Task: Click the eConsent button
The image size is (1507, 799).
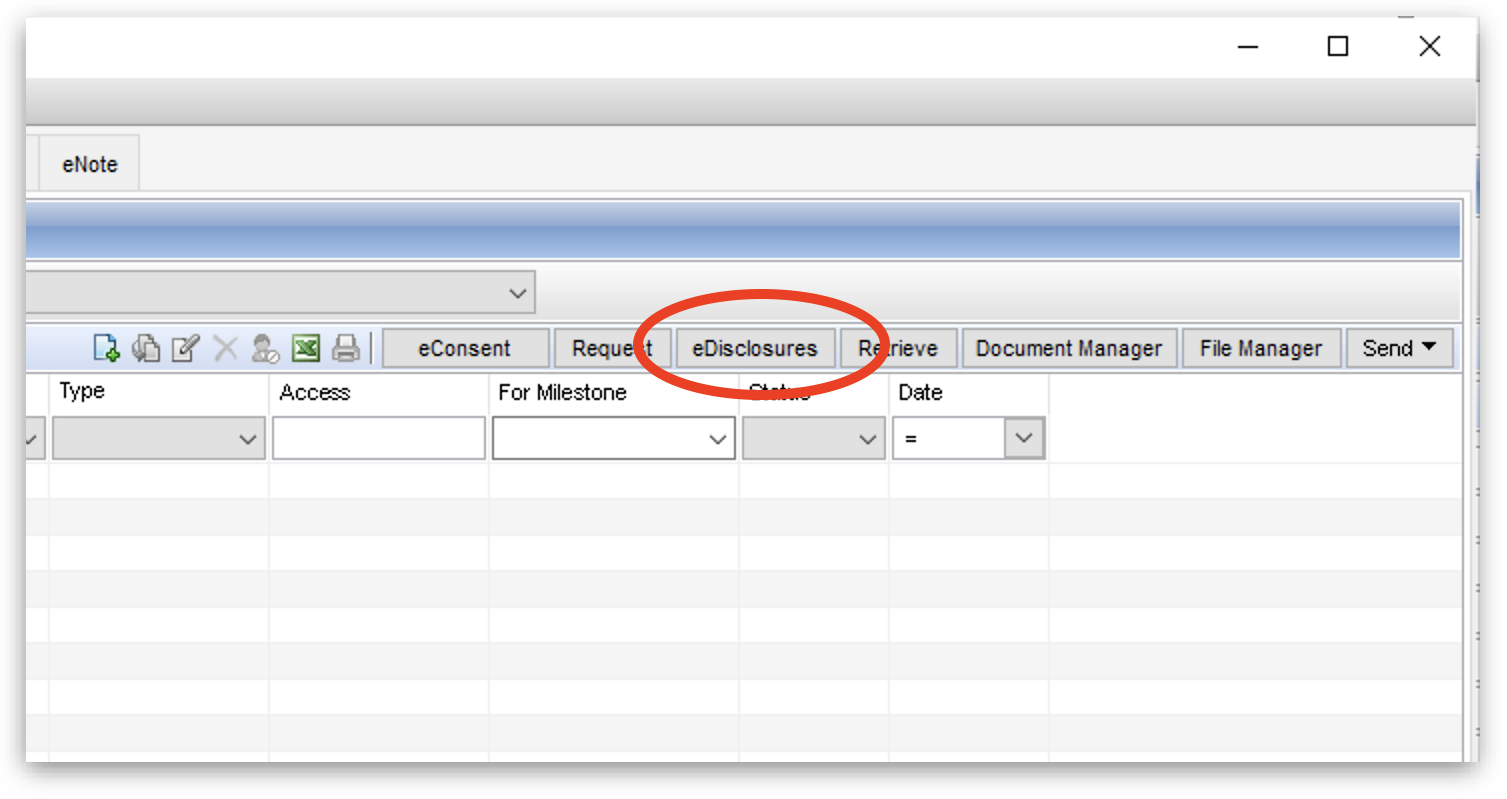Action: coord(464,348)
